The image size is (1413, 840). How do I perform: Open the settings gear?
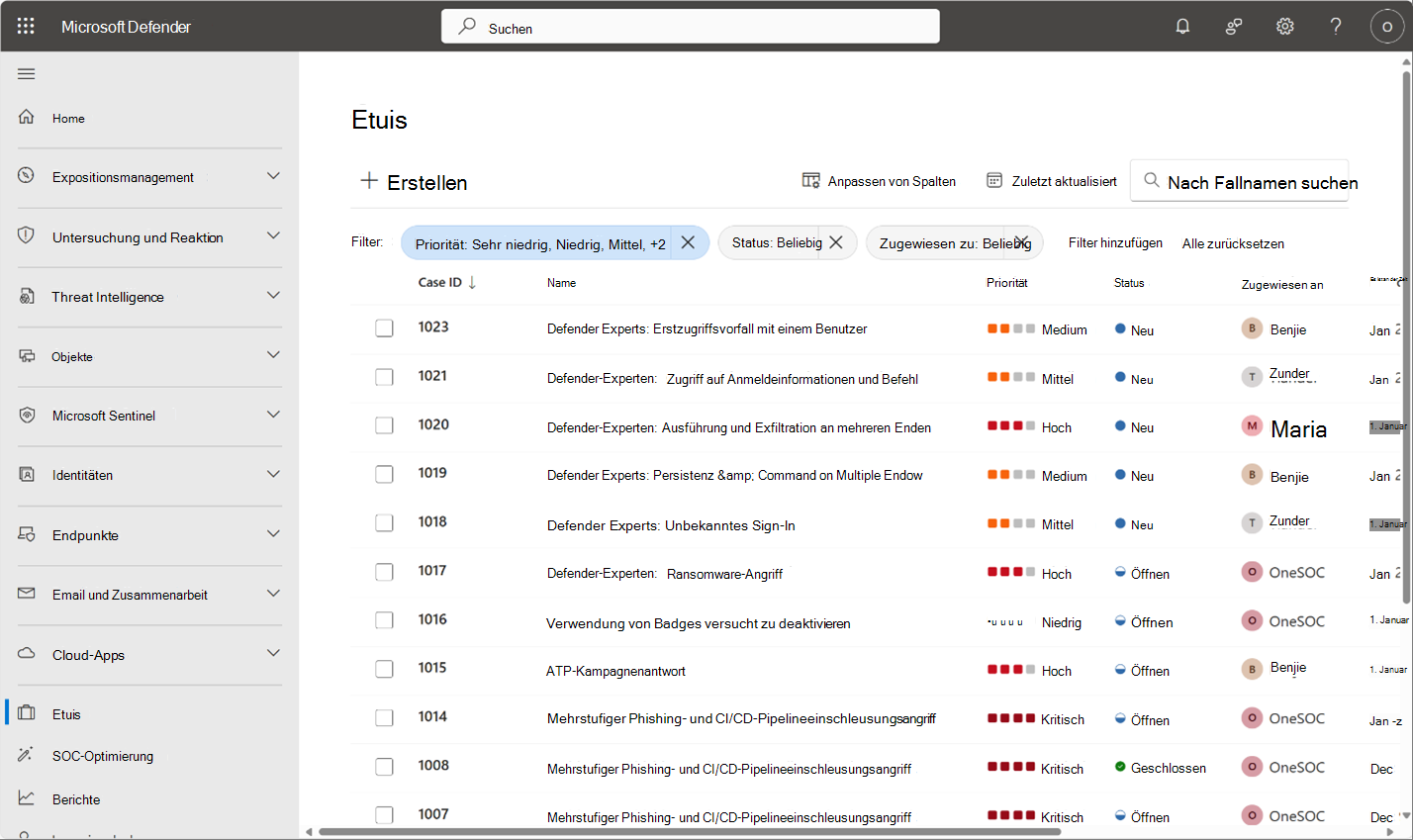coord(1284,26)
